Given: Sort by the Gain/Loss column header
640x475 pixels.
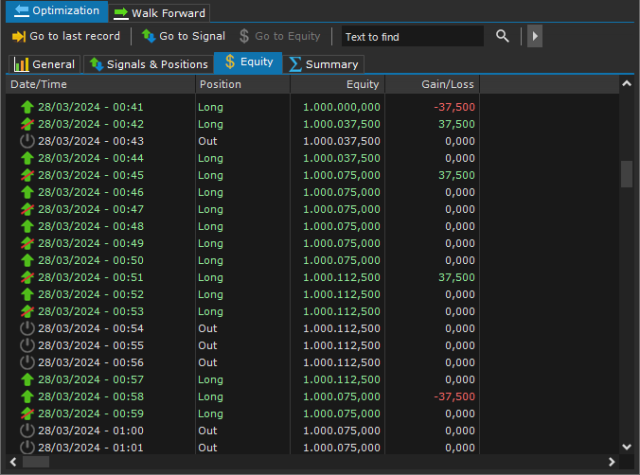Looking at the screenshot, I should (432, 84).
